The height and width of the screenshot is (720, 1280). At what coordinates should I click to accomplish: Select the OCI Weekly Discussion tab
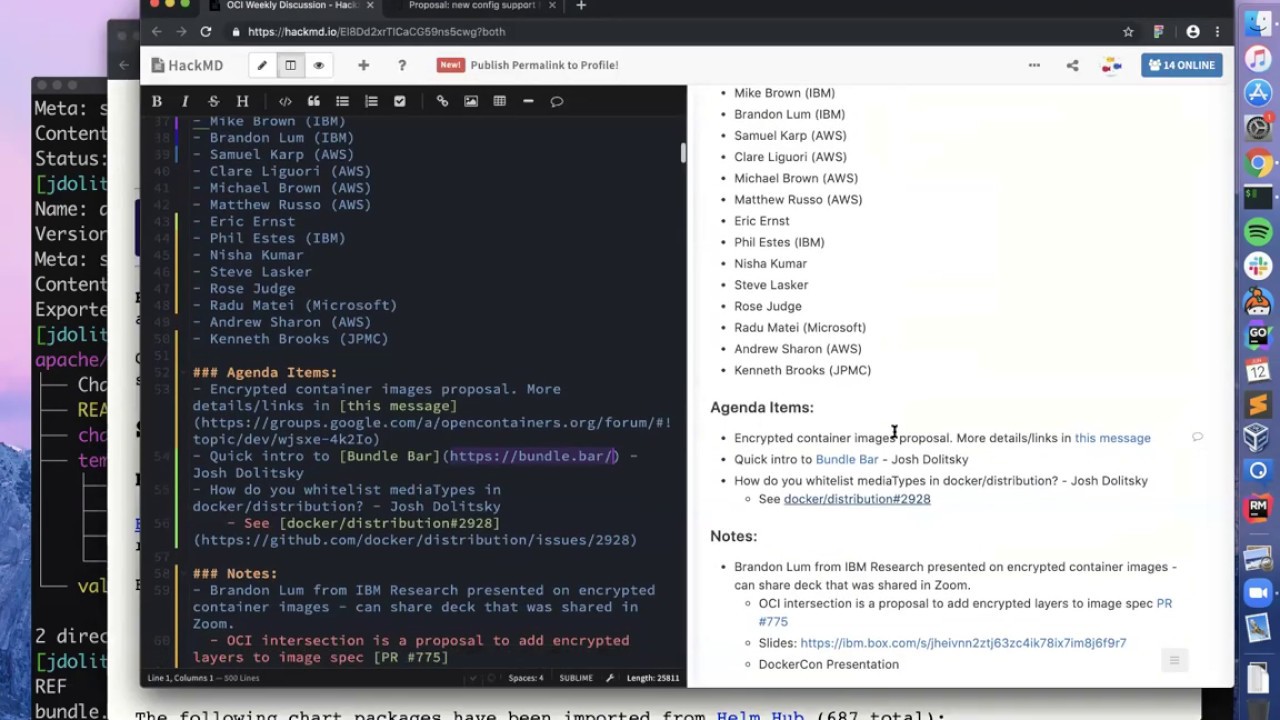(x=292, y=6)
